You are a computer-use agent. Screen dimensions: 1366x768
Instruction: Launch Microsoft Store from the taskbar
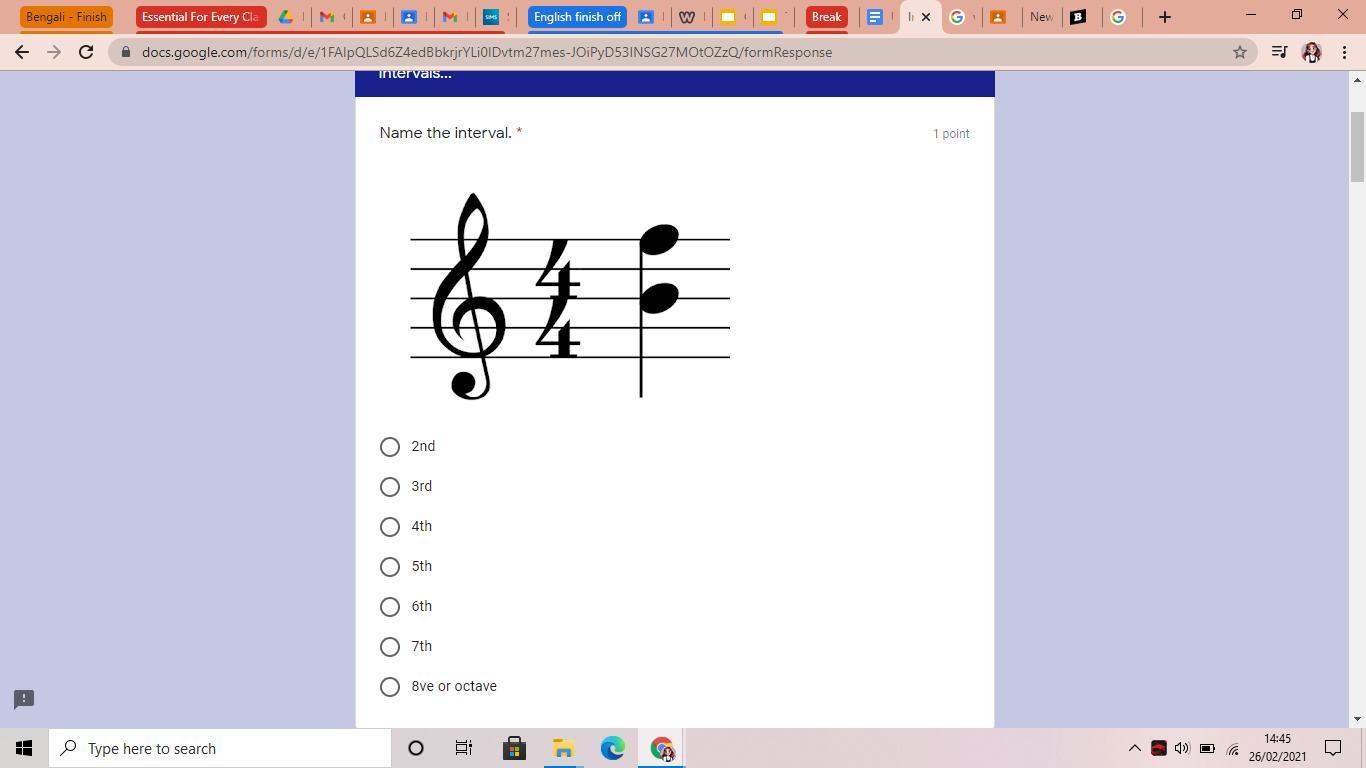(514, 748)
